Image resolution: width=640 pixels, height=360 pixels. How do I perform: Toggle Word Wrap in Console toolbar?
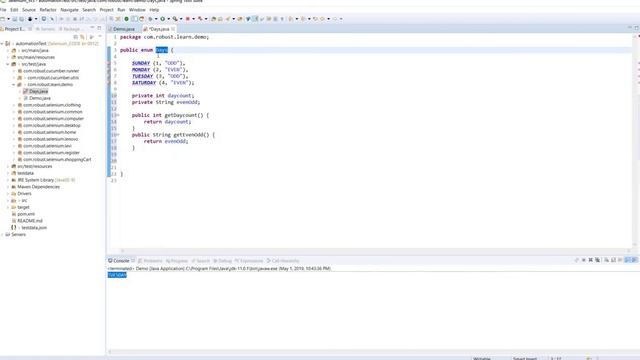click(620, 260)
